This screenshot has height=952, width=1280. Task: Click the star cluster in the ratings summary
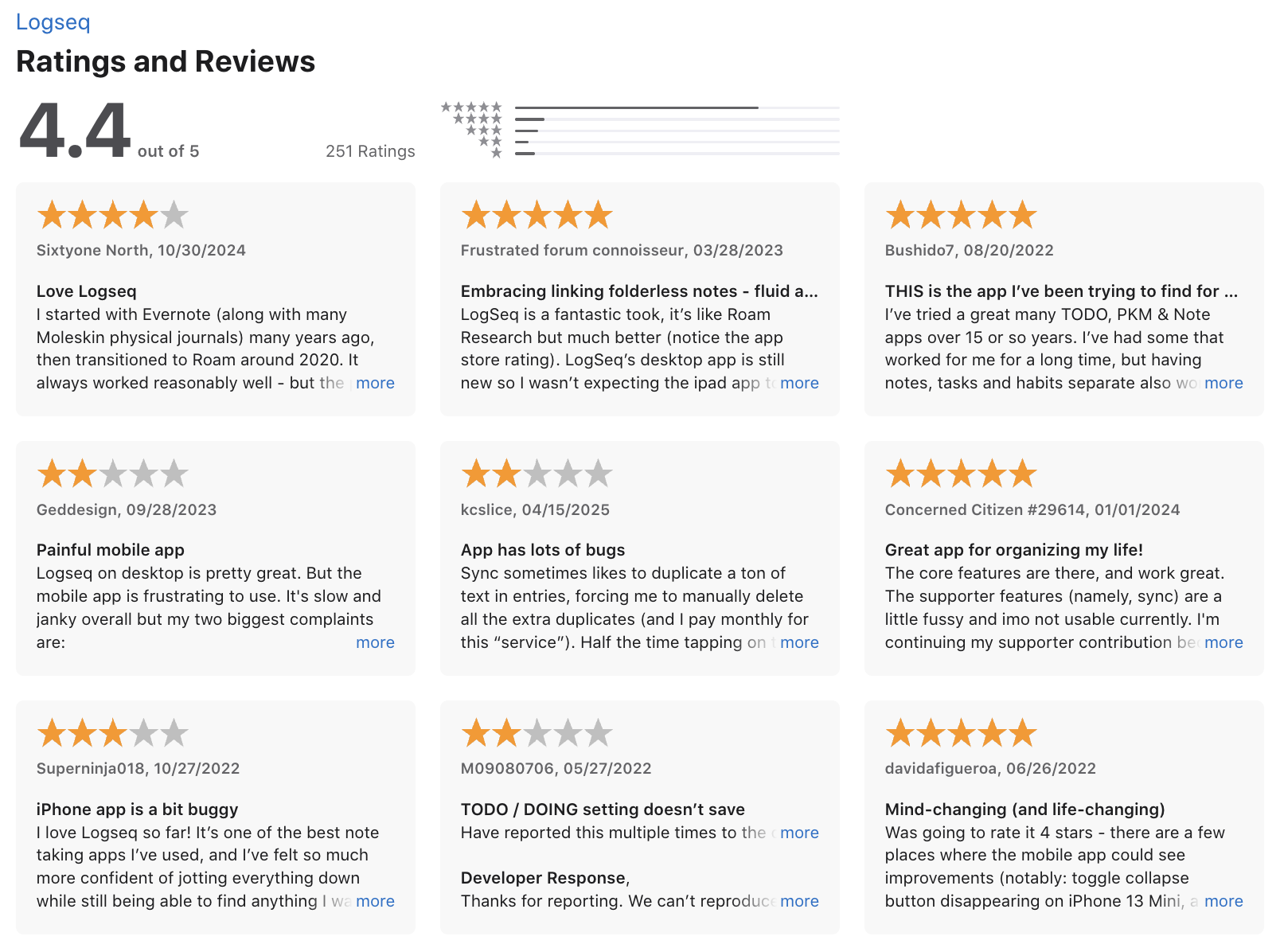coord(470,127)
